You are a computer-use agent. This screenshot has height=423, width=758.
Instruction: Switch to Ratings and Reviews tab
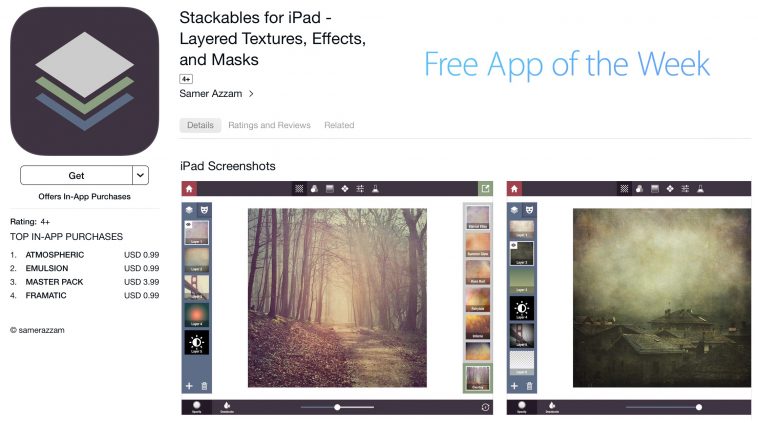[x=269, y=125]
